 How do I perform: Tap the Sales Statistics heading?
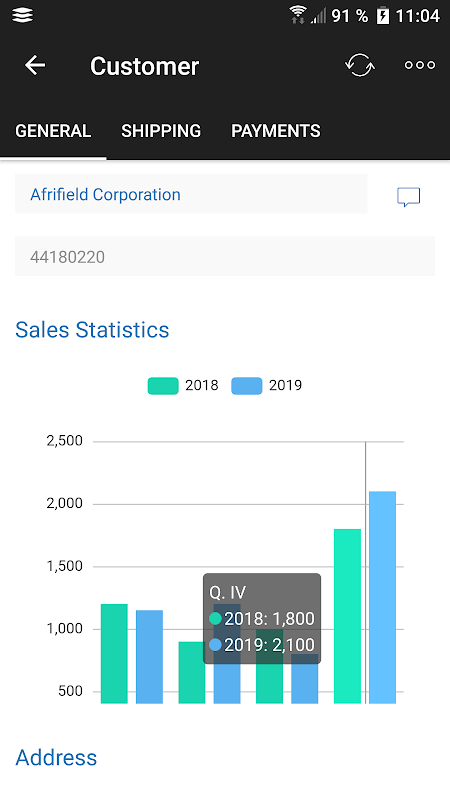coord(92,330)
